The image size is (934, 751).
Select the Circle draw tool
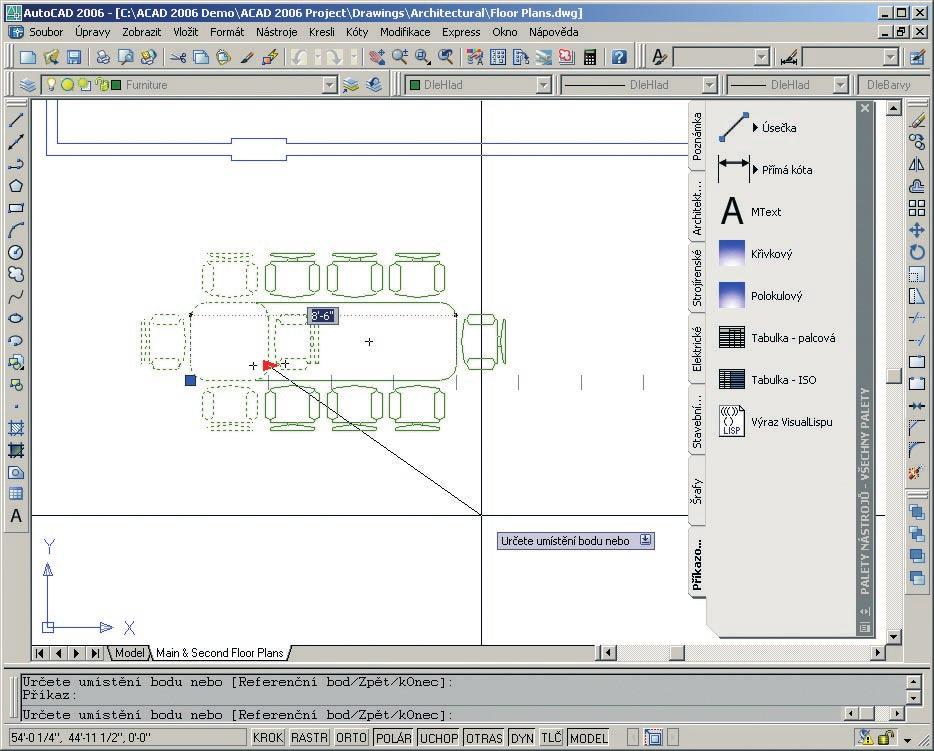pyautogui.click(x=16, y=252)
